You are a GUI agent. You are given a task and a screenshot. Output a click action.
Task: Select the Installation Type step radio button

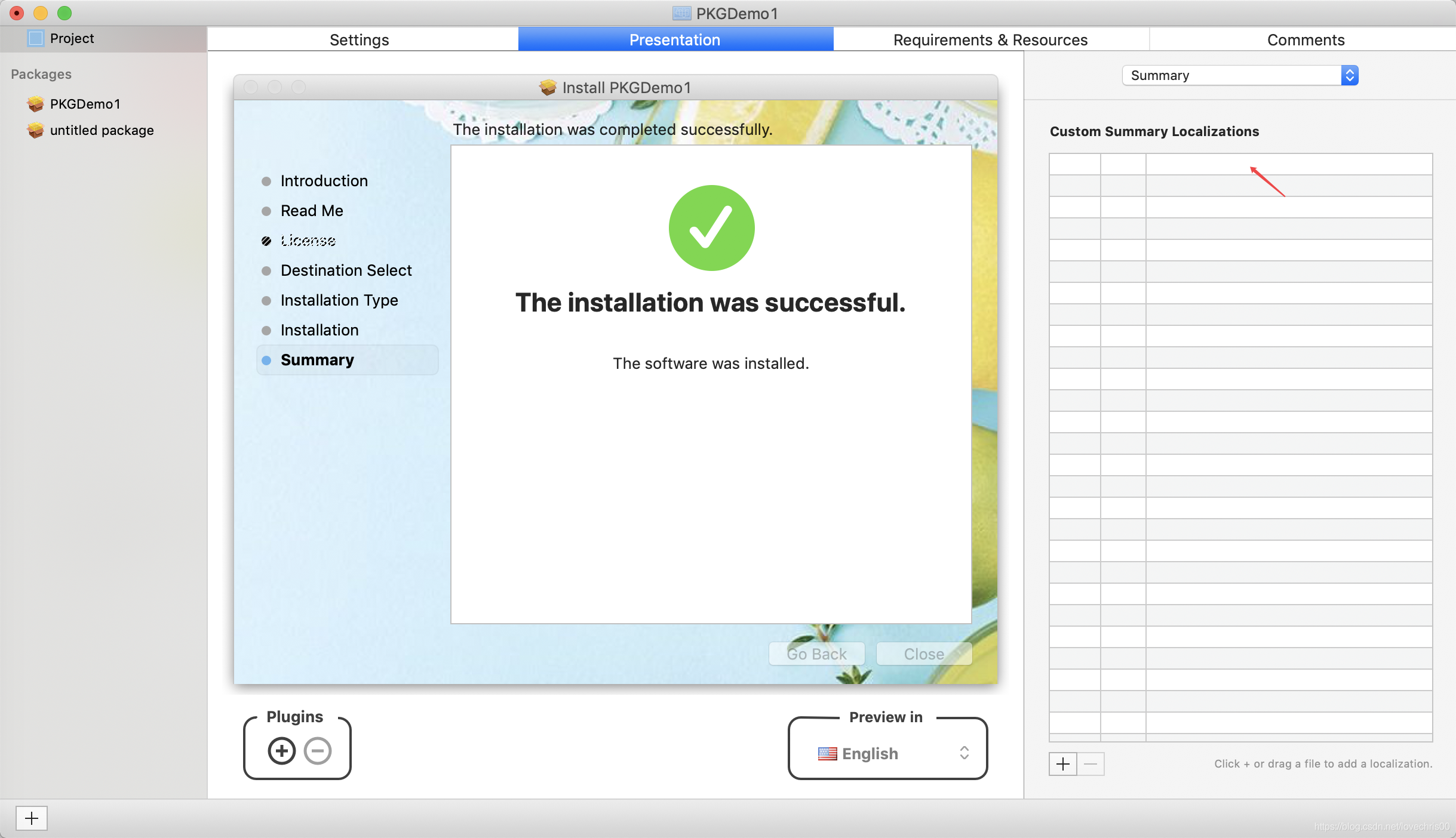pyautogui.click(x=268, y=300)
